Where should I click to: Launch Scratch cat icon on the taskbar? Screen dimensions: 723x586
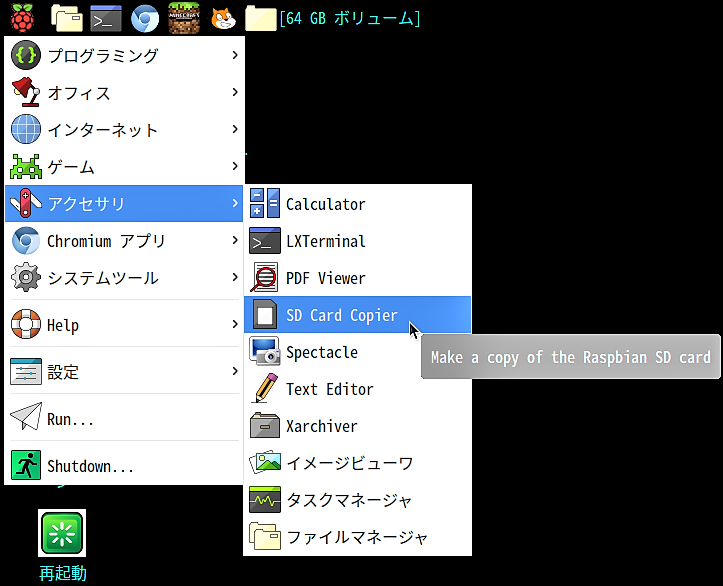coord(223,19)
